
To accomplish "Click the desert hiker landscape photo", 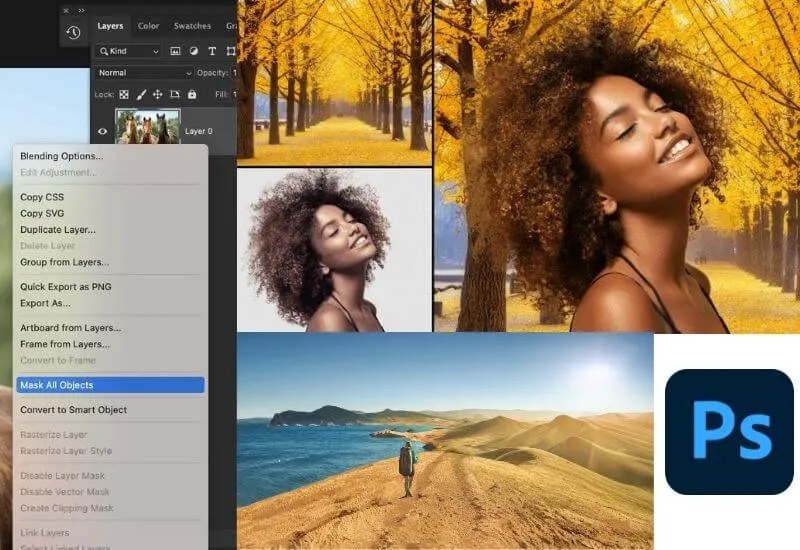I will coord(445,441).
